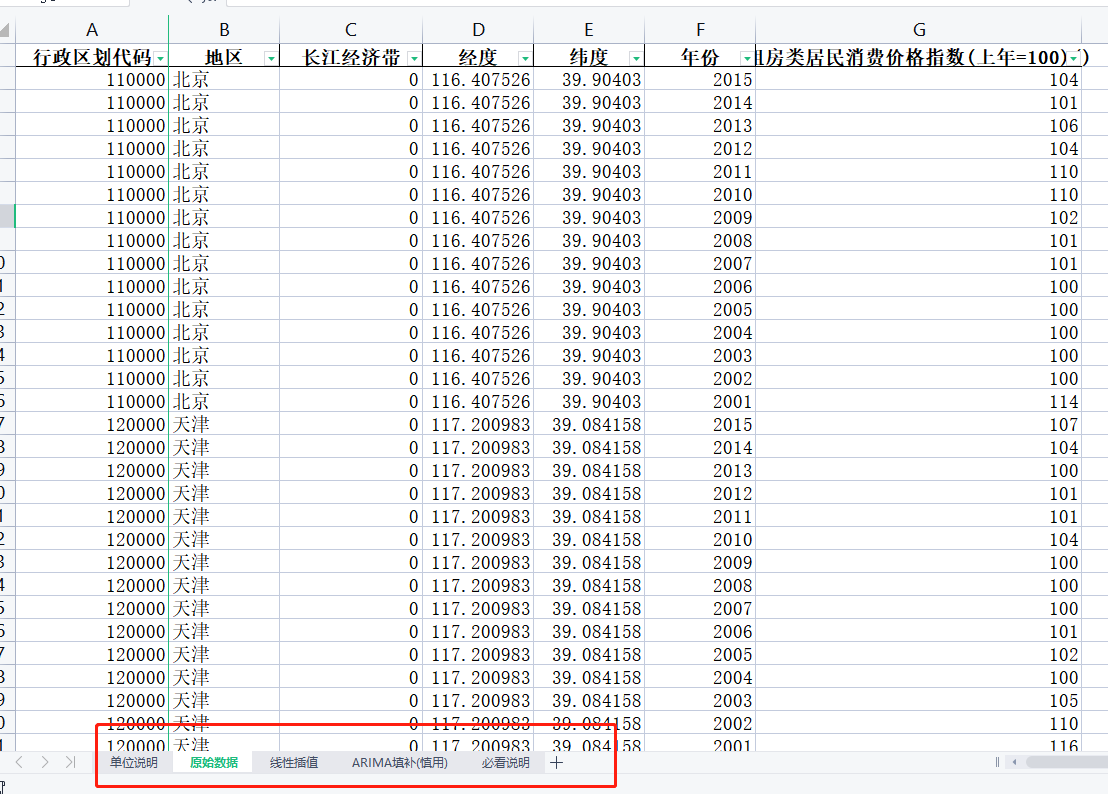Open the 经度 column filter dropdown
Viewport: 1108px width, 794px height.
525,58
